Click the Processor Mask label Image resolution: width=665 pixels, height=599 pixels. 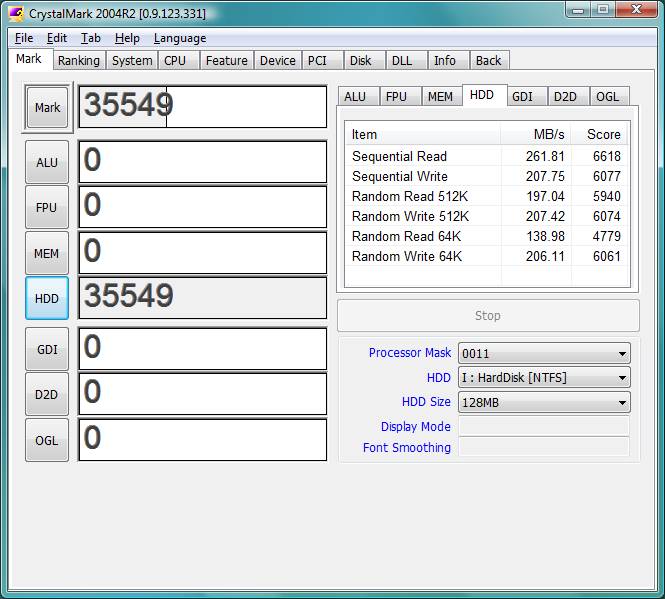(410, 353)
